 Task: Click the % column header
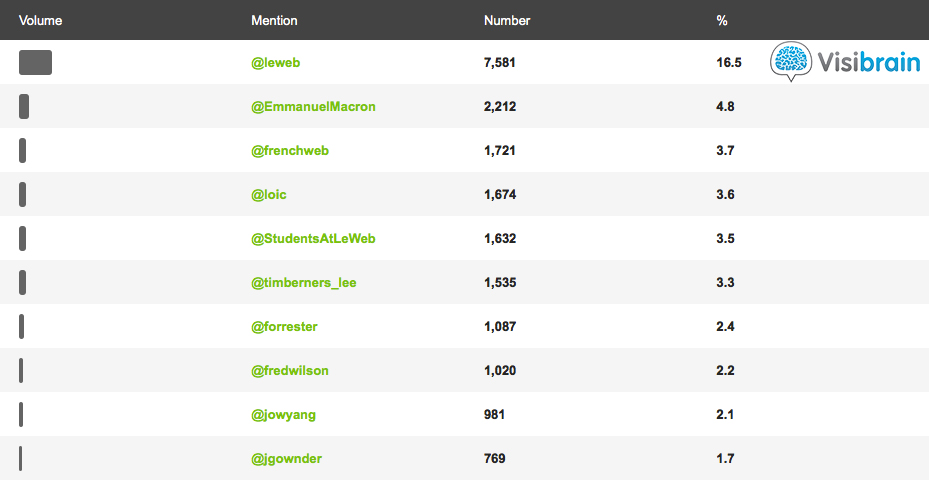(722, 20)
